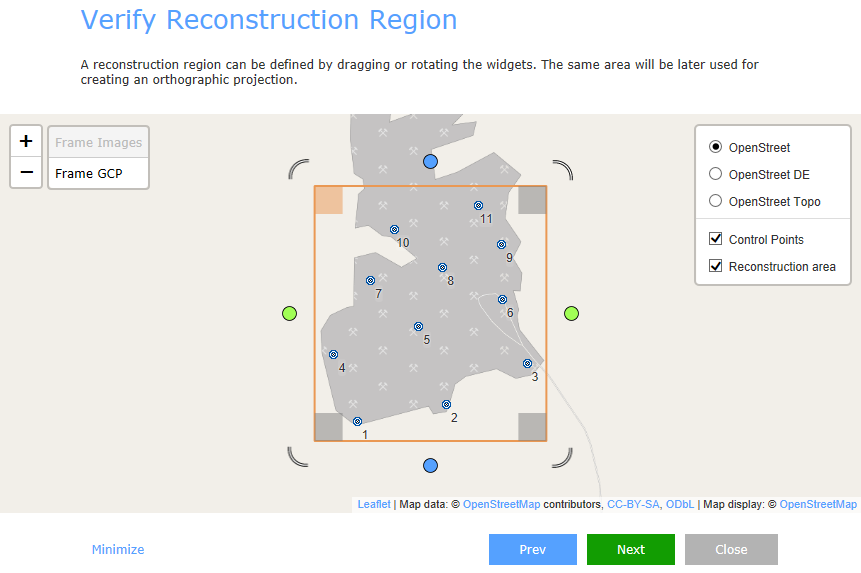Zoom out of the map

(26, 172)
